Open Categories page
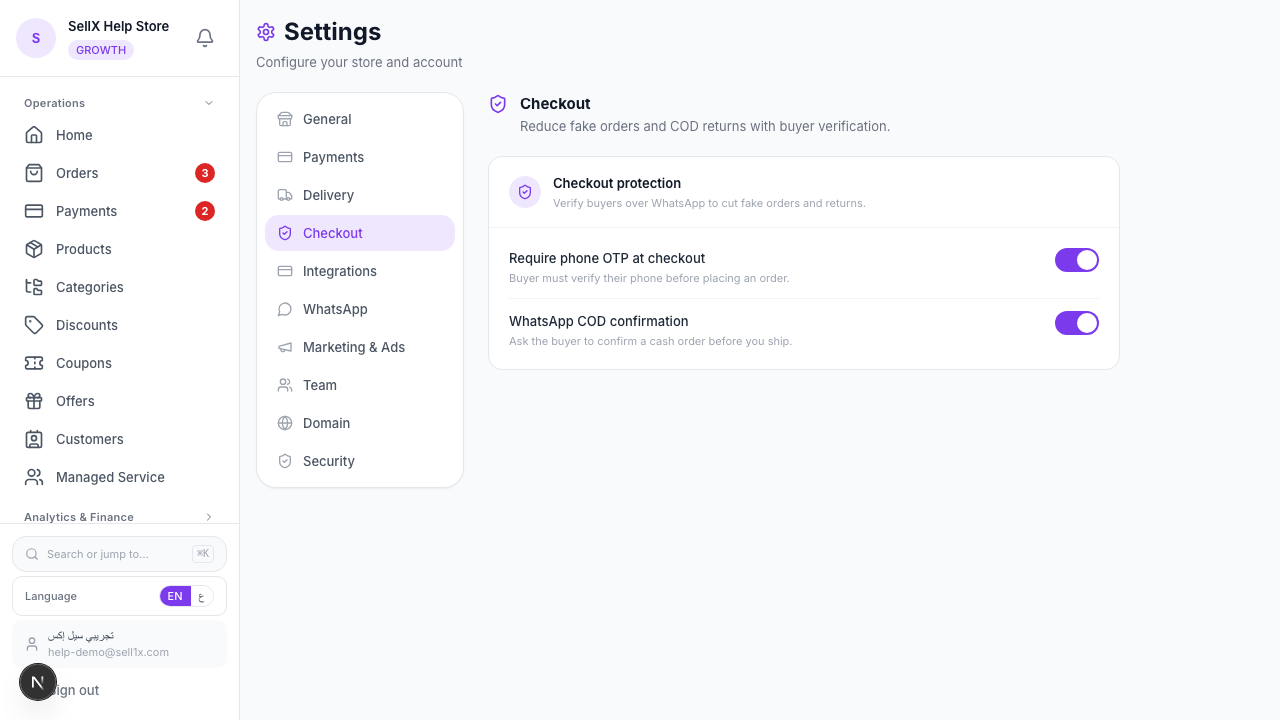The height and width of the screenshot is (720, 1280). click(x=119, y=287)
